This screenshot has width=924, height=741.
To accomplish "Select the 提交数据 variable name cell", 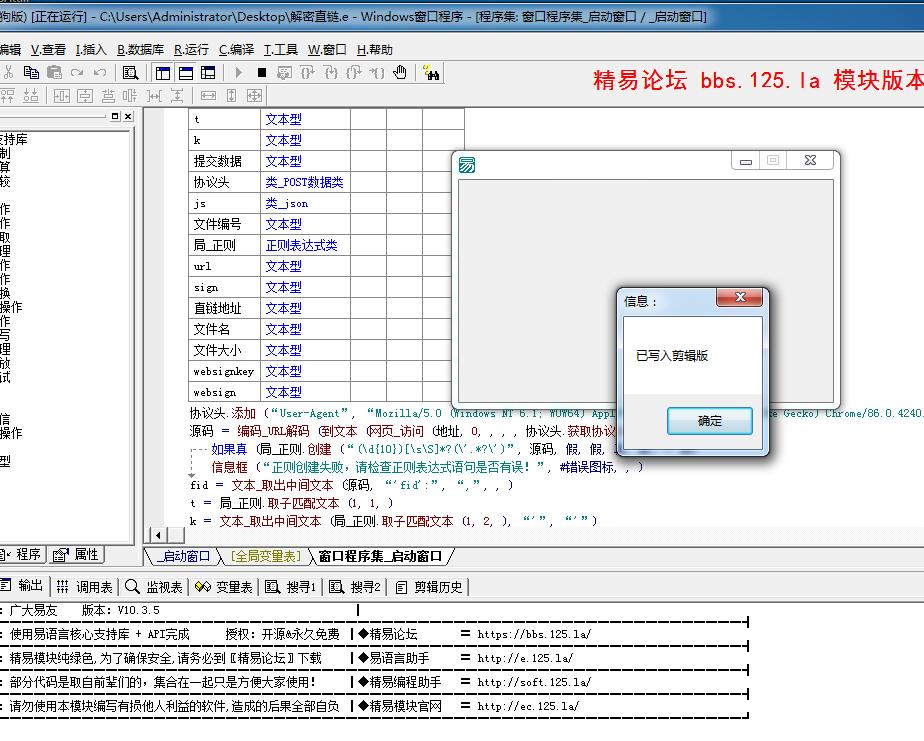I will pyautogui.click(x=225, y=161).
